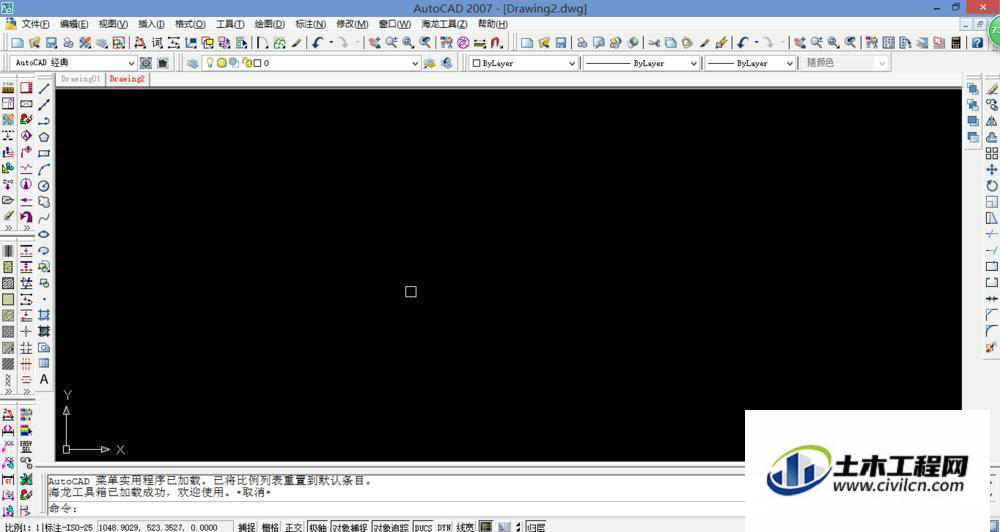Open Help with the question mark icon
The image size is (1000, 532).
pyautogui.click(x=977, y=43)
